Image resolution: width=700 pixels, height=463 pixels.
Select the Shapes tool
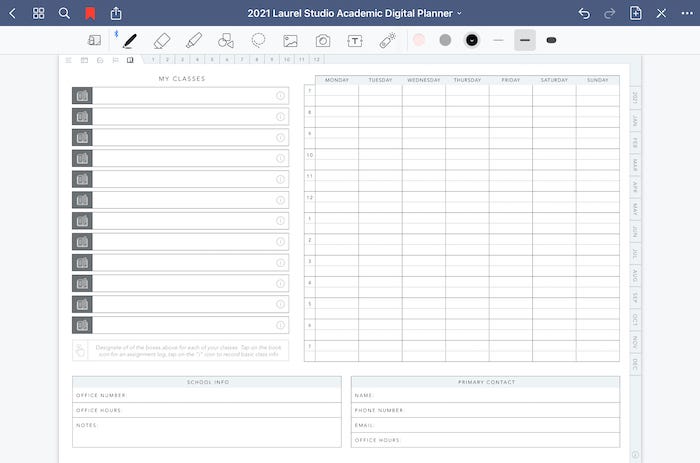tap(226, 41)
